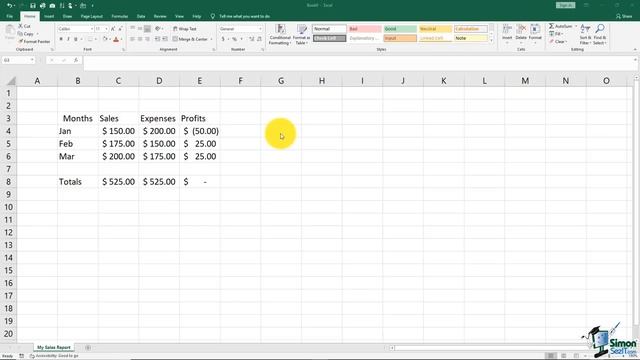Apply the Good cell style
This screenshot has width=640, height=360.
(x=400, y=29)
